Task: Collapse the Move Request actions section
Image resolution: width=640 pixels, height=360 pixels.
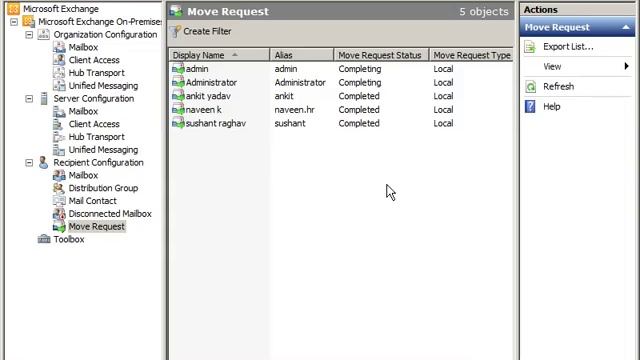Action: 626,27
